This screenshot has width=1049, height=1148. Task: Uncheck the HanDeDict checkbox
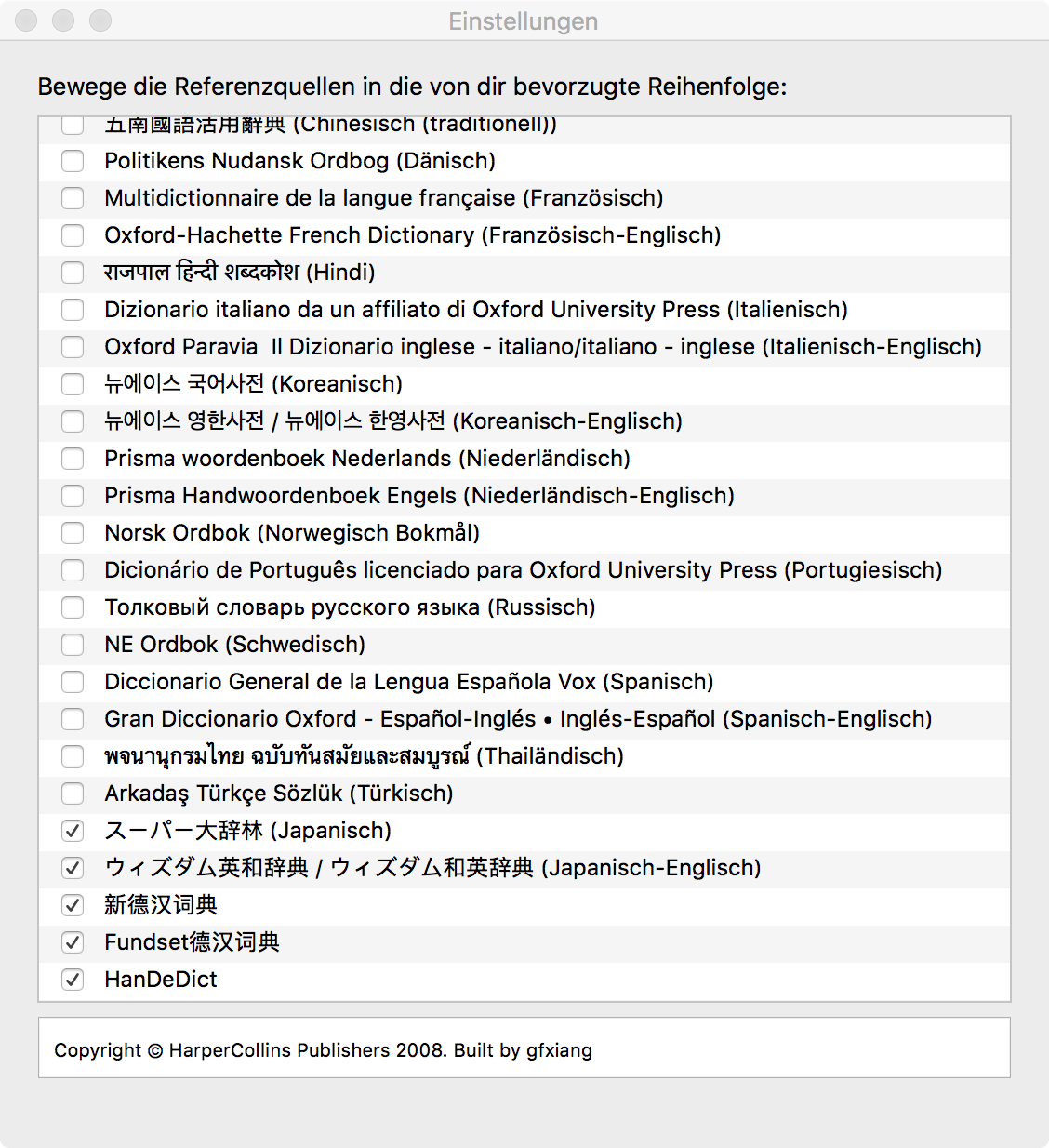click(x=73, y=980)
